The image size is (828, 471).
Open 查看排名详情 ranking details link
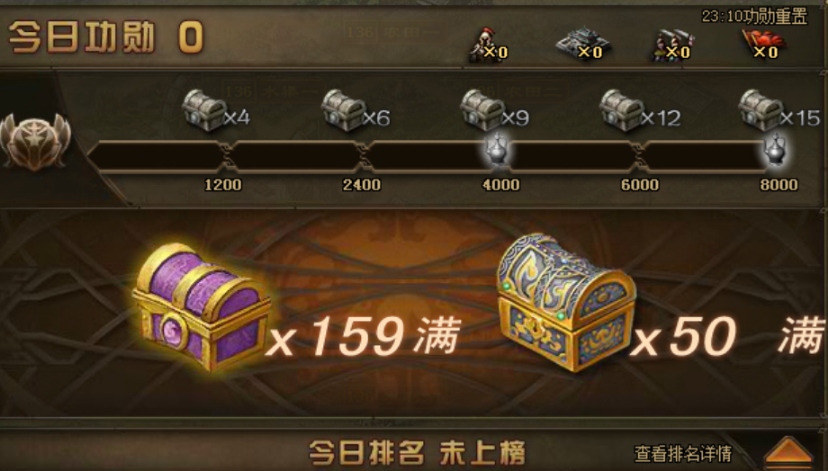pyautogui.click(x=683, y=454)
